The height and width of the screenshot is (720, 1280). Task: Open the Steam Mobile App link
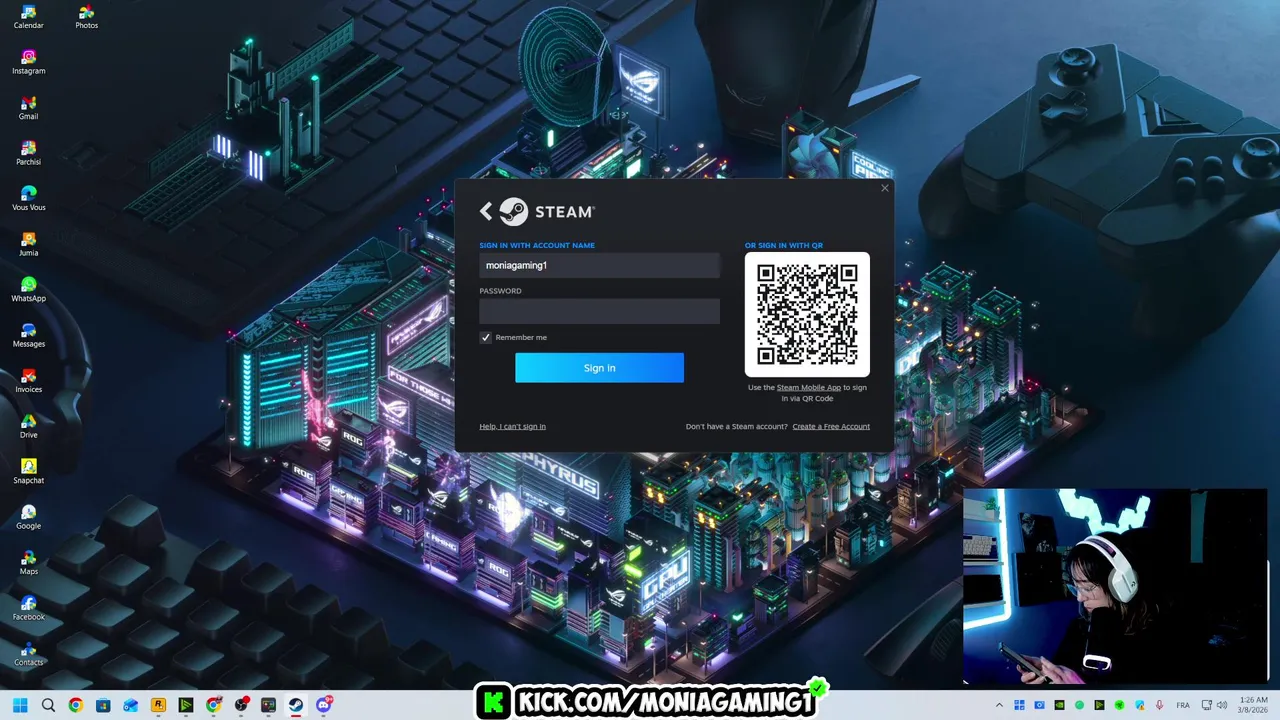pyautogui.click(x=809, y=387)
